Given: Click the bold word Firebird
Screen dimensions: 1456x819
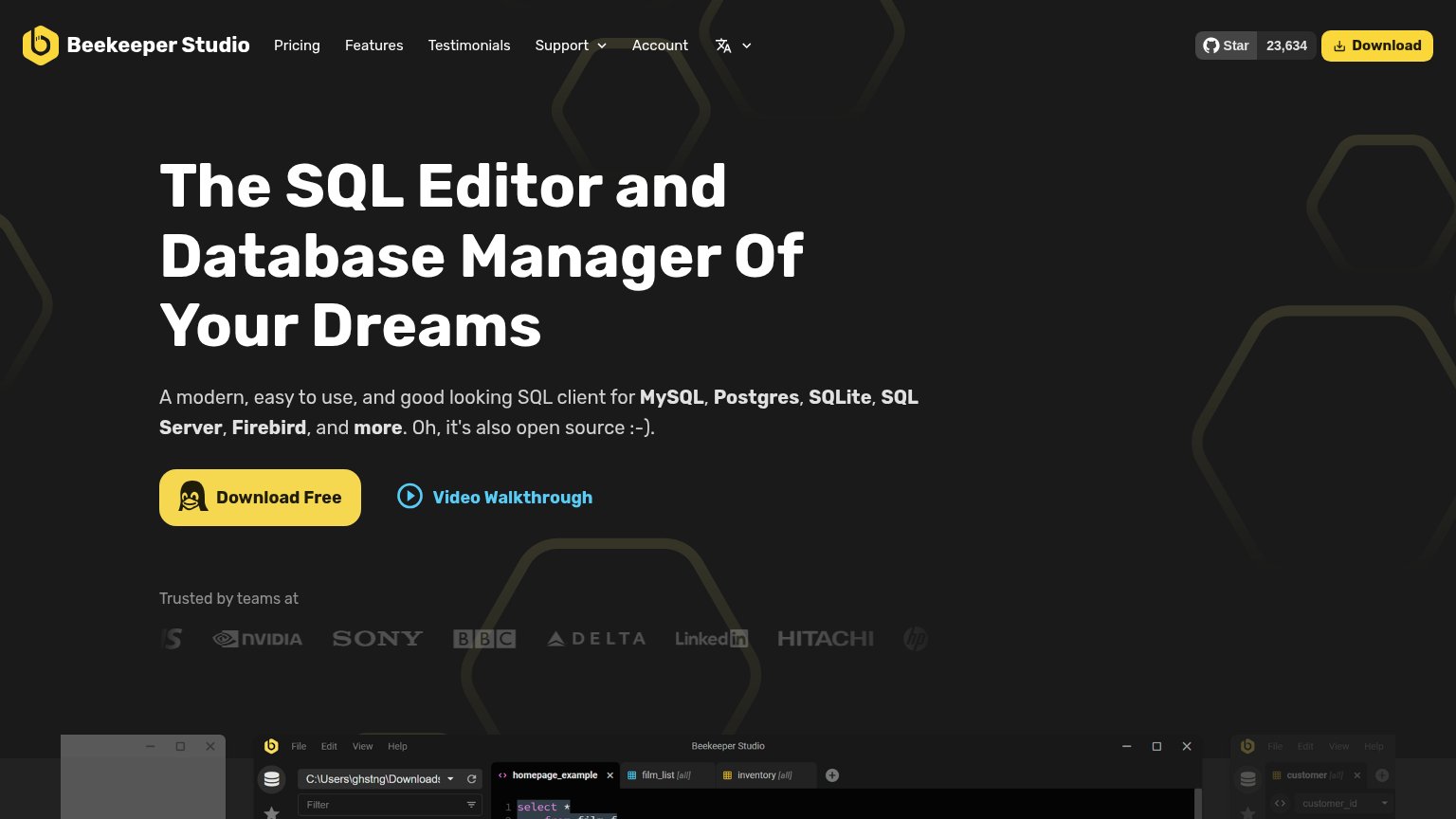Looking at the screenshot, I should pos(269,428).
